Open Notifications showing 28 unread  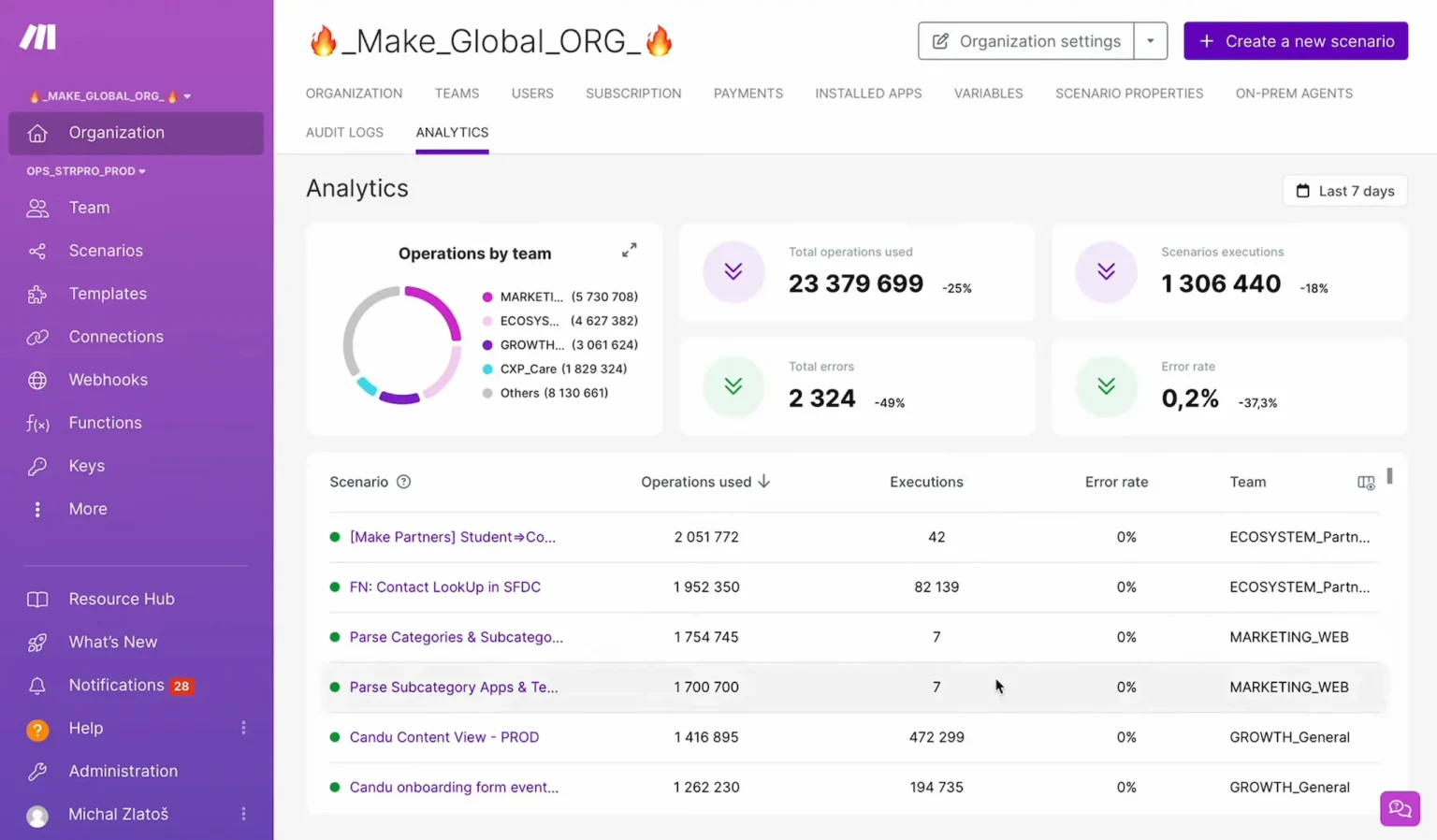[116, 685]
